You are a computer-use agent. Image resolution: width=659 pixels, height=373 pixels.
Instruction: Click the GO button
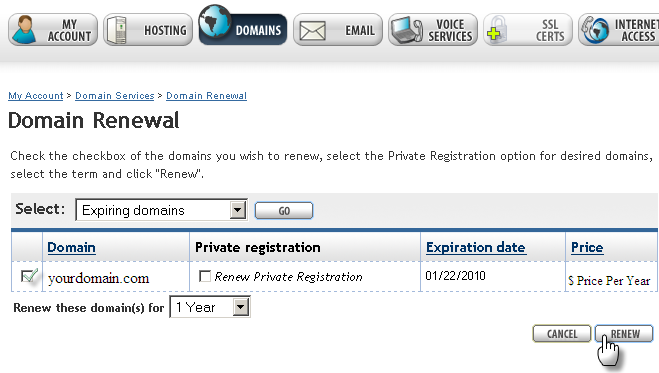click(x=284, y=210)
